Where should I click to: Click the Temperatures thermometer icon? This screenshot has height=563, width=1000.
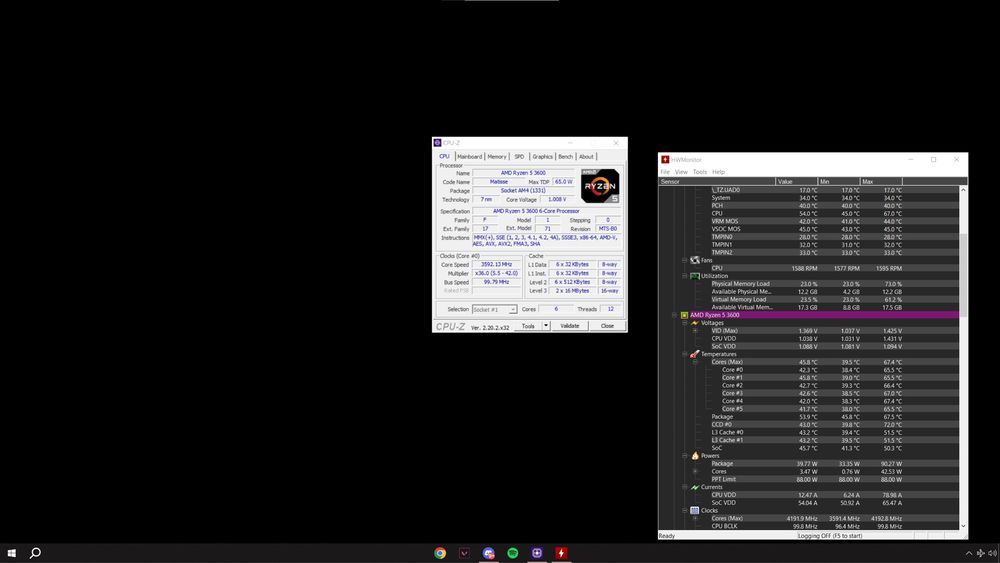(x=695, y=354)
